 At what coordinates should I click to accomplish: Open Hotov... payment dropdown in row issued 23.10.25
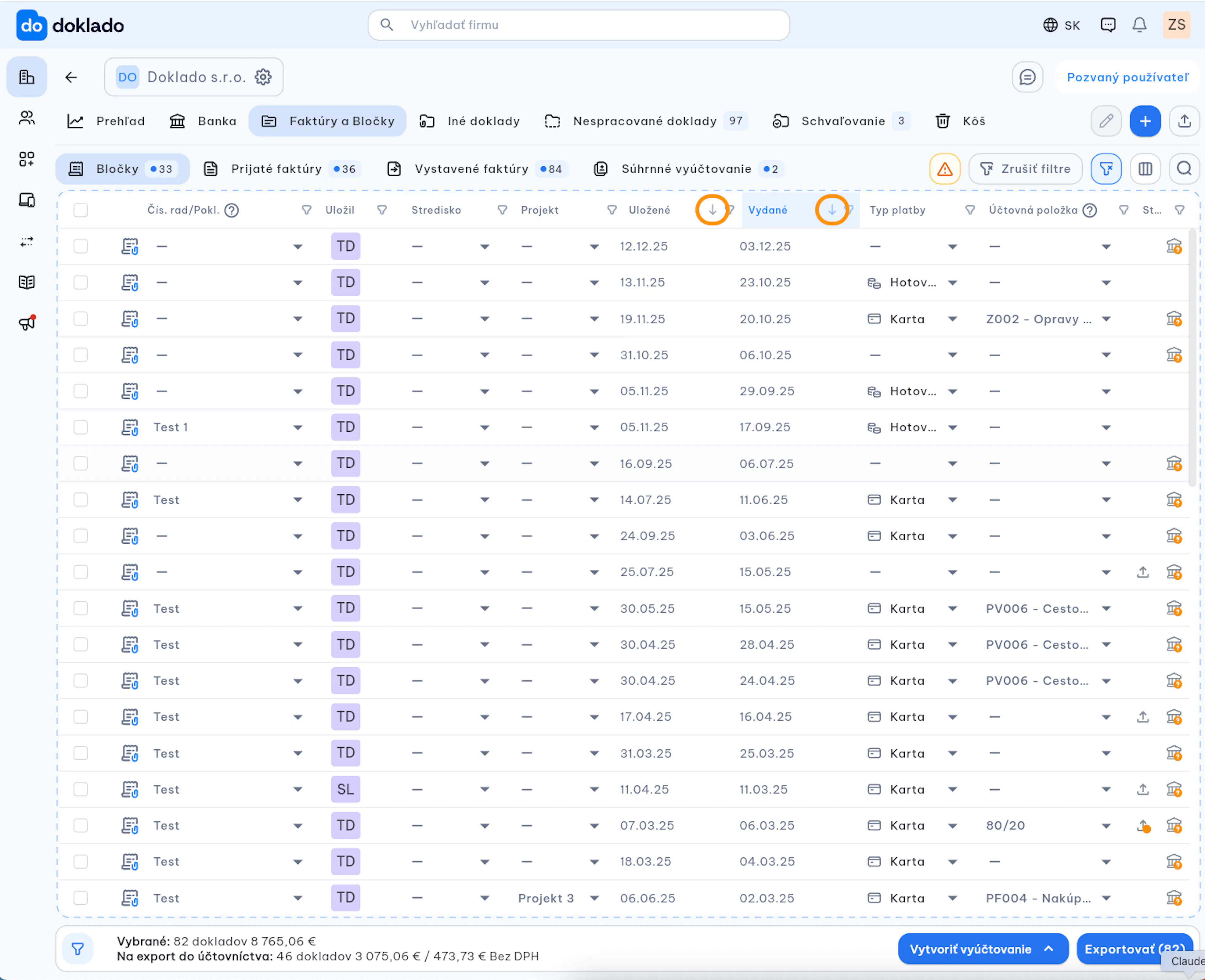953,283
